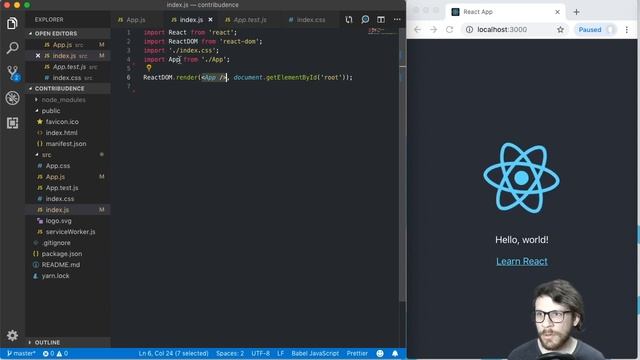View site information icon in address bar

(x=469, y=29)
